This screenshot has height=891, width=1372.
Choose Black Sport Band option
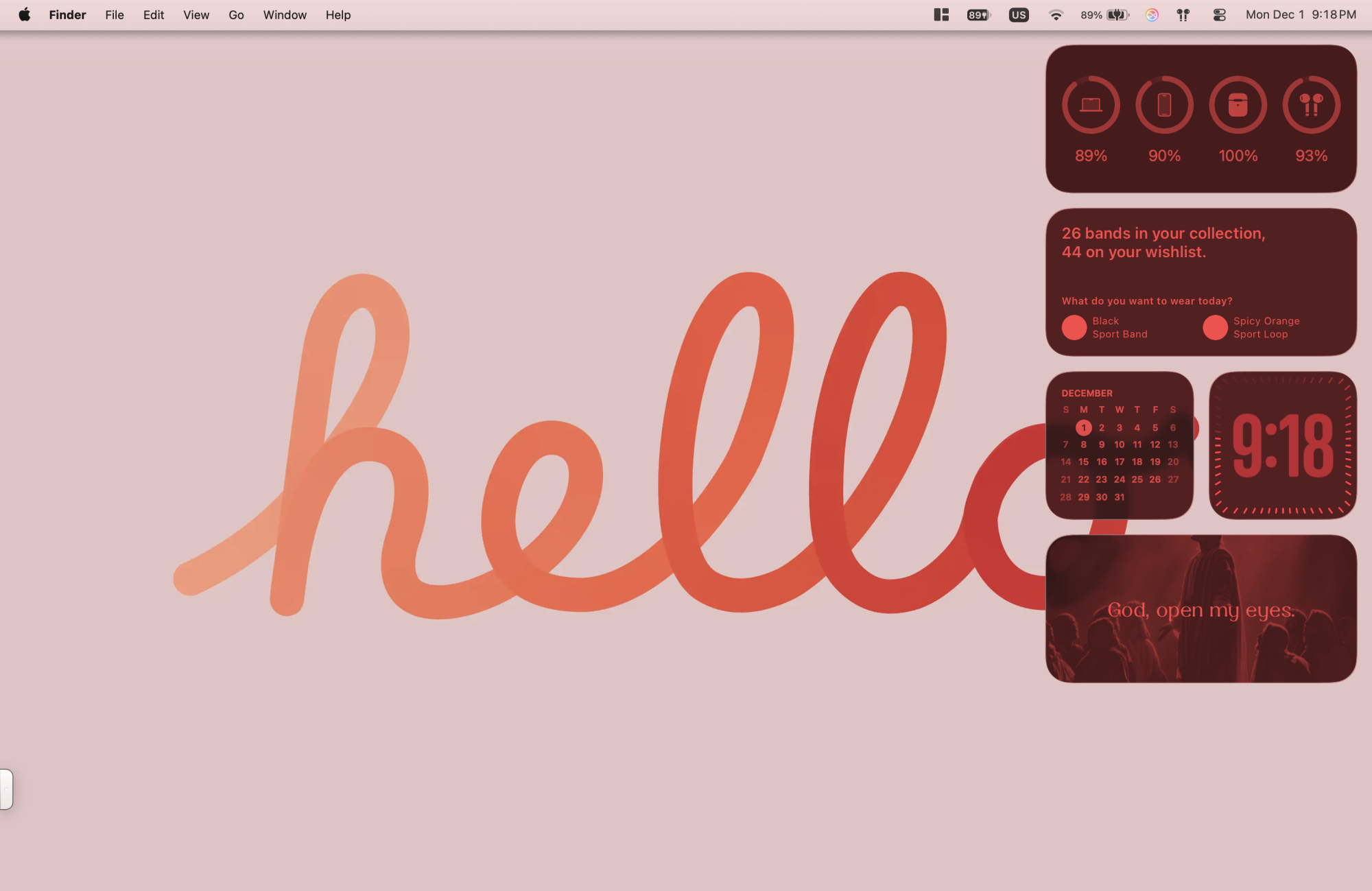1119,327
